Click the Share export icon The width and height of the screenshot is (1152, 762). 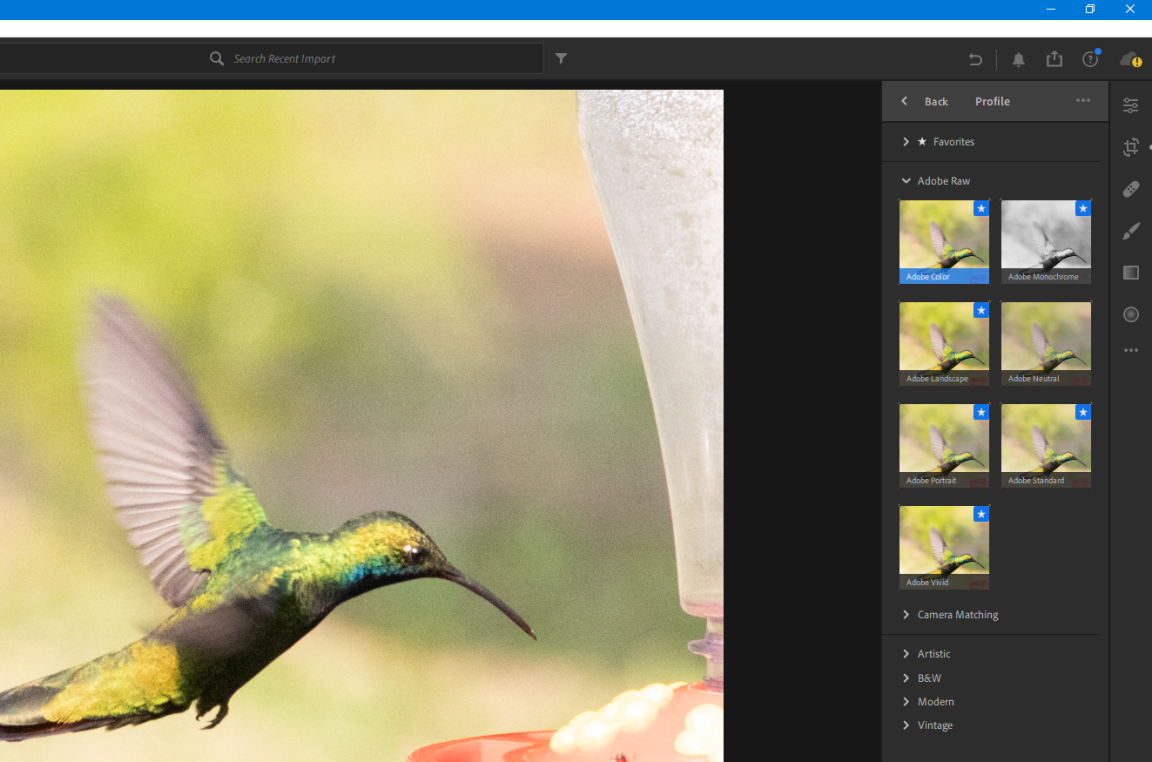1054,59
